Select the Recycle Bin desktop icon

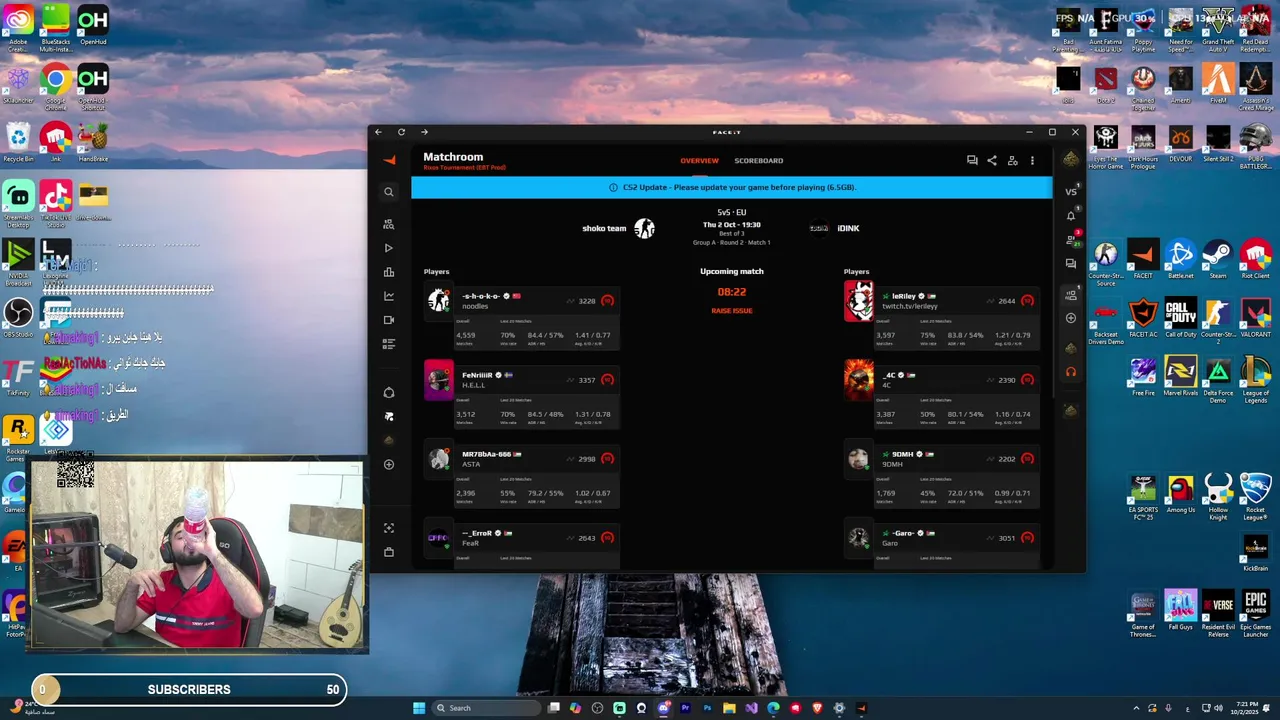(18, 142)
